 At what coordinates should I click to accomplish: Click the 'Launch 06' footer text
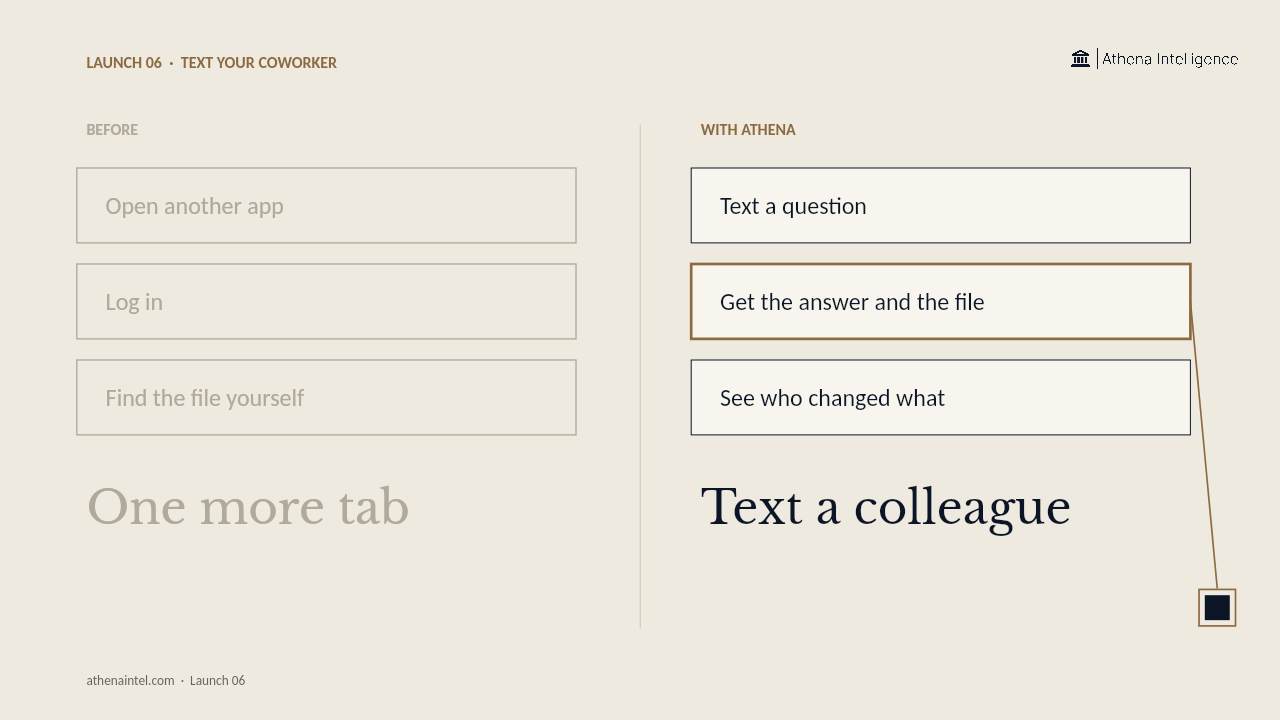click(x=217, y=680)
